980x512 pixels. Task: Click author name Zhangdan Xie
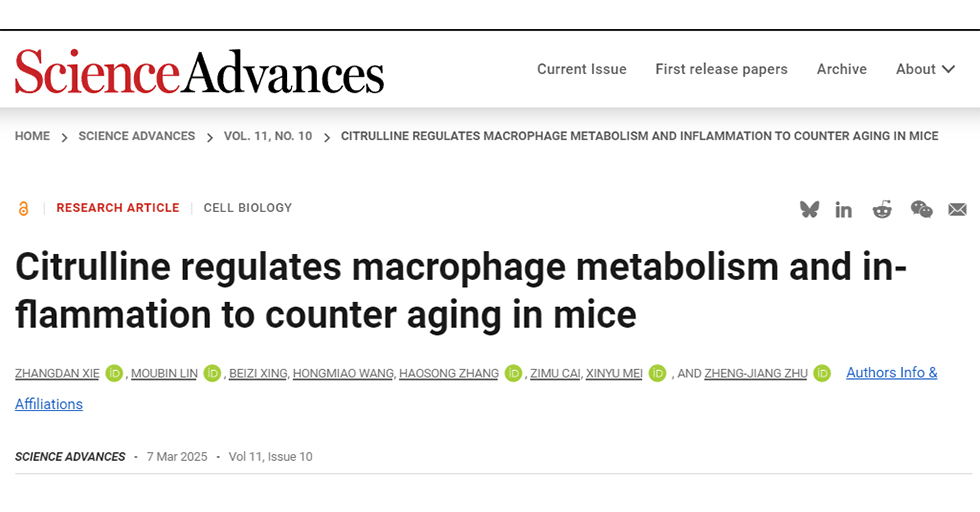pos(56,374)
